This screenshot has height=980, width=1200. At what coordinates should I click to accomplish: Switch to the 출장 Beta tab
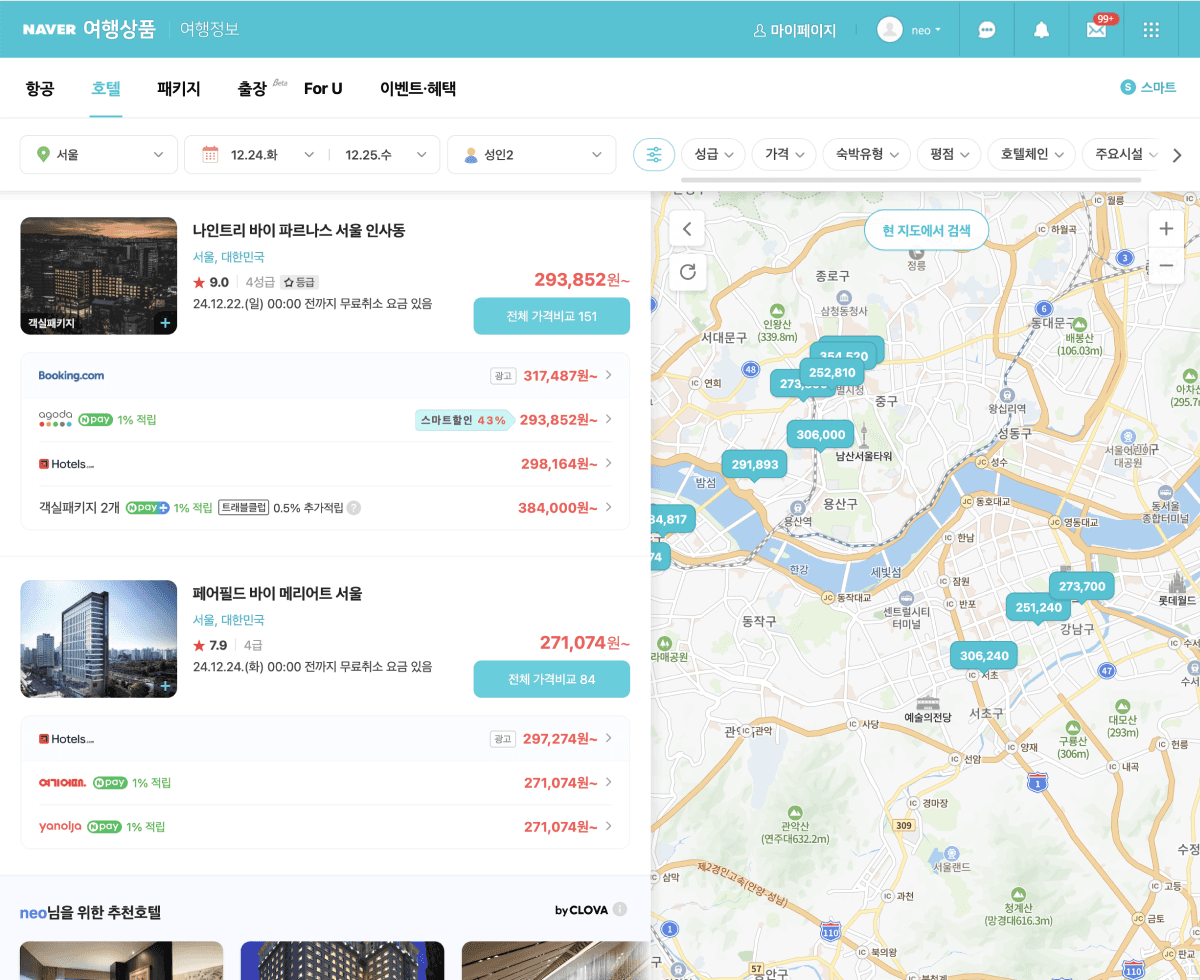(x=262, y=88)
